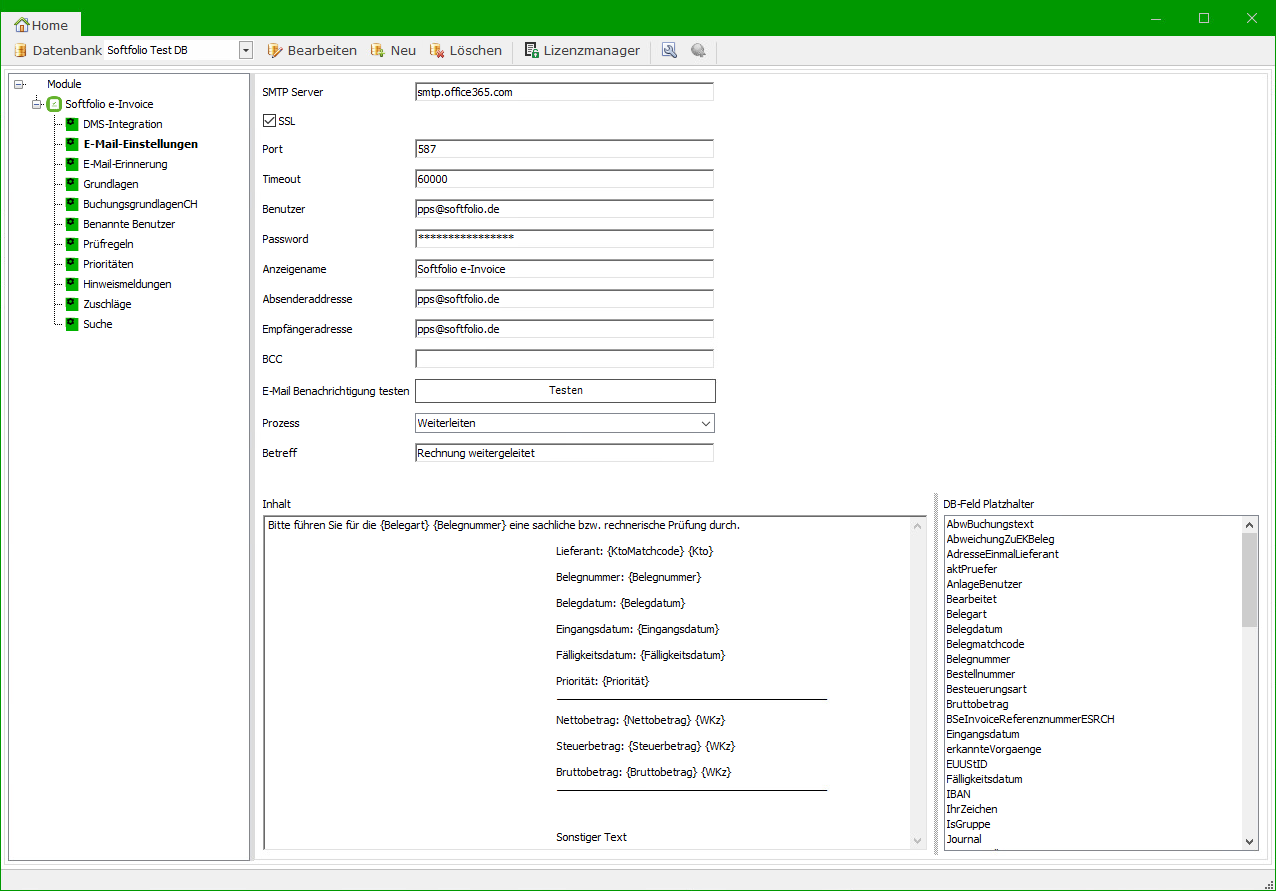Image resolution: width=1276 pixels, height=891 pixels.
Task: Select Eingangsdatum in placeholder list
Action: pyautogui.click(x=983, y=734)
